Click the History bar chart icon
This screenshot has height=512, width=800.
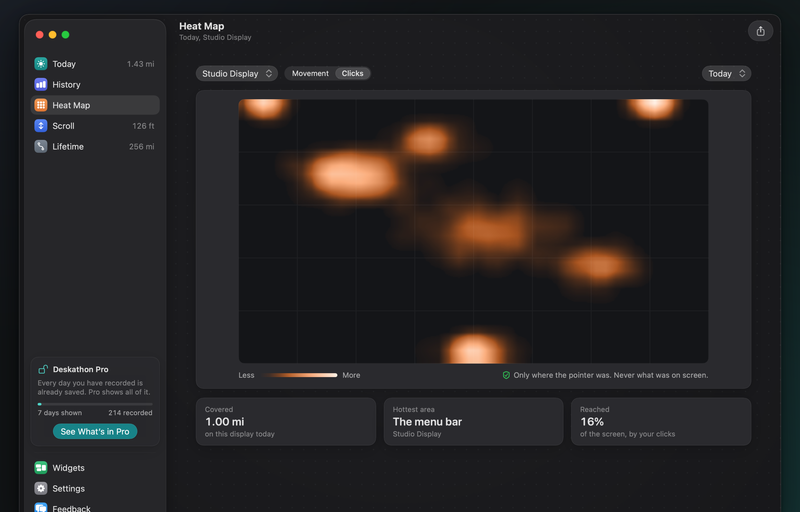coord(41,85)
